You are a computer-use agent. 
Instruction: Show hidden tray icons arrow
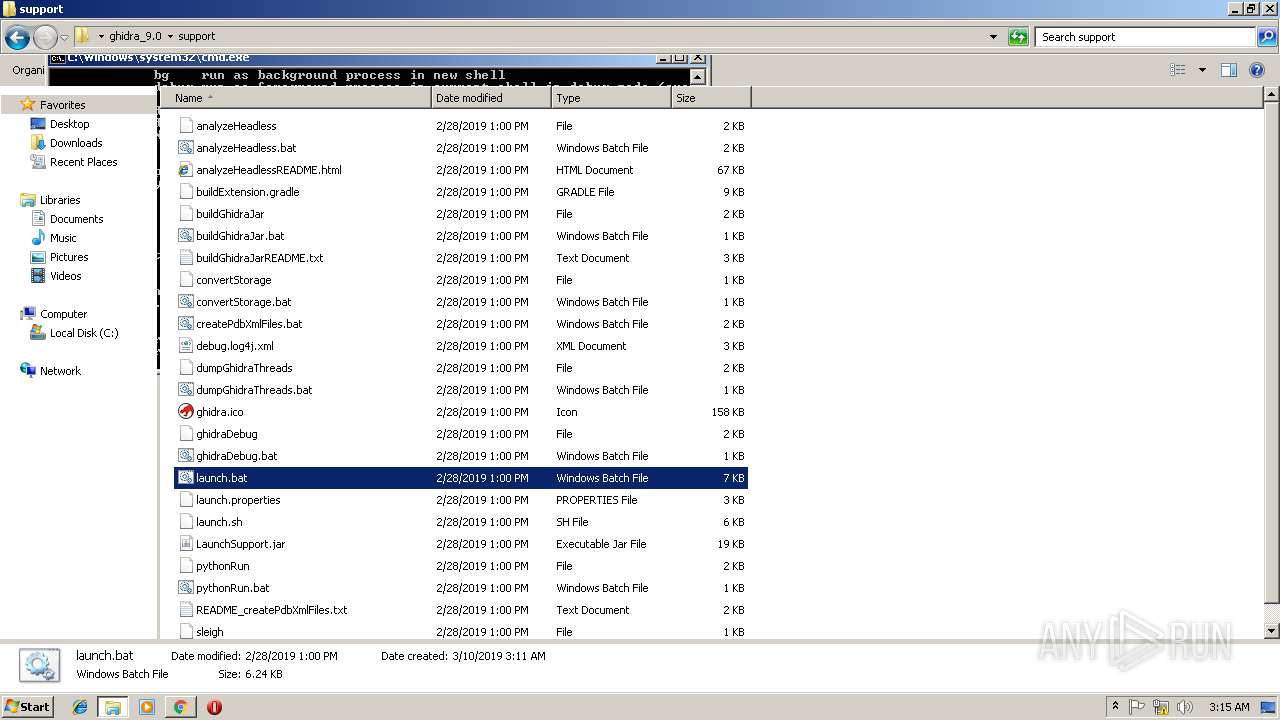(1116, 707)
